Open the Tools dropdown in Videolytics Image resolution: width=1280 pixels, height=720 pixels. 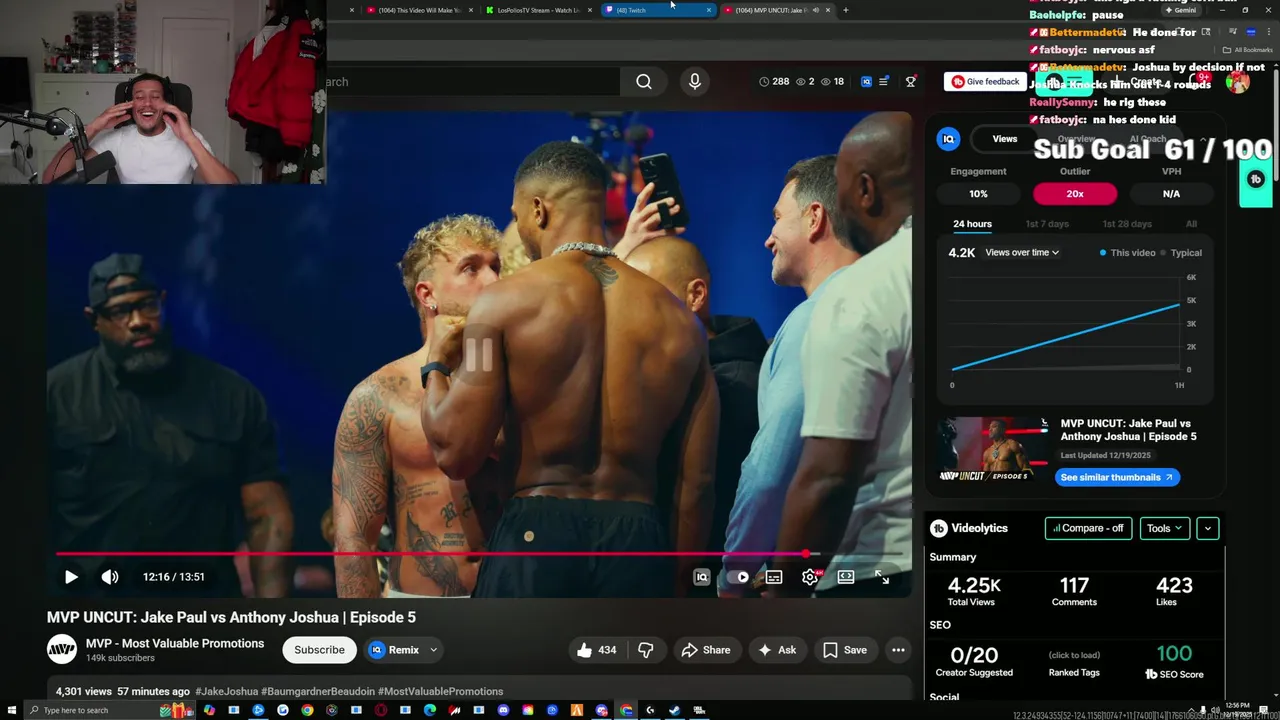[1164, 528]
